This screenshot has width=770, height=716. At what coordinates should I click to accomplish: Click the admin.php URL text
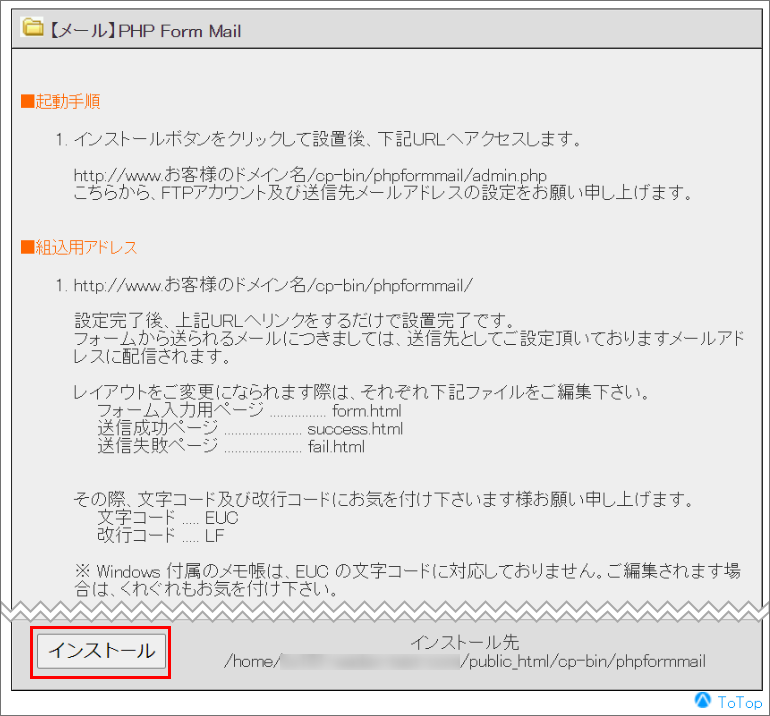point(310,175)
